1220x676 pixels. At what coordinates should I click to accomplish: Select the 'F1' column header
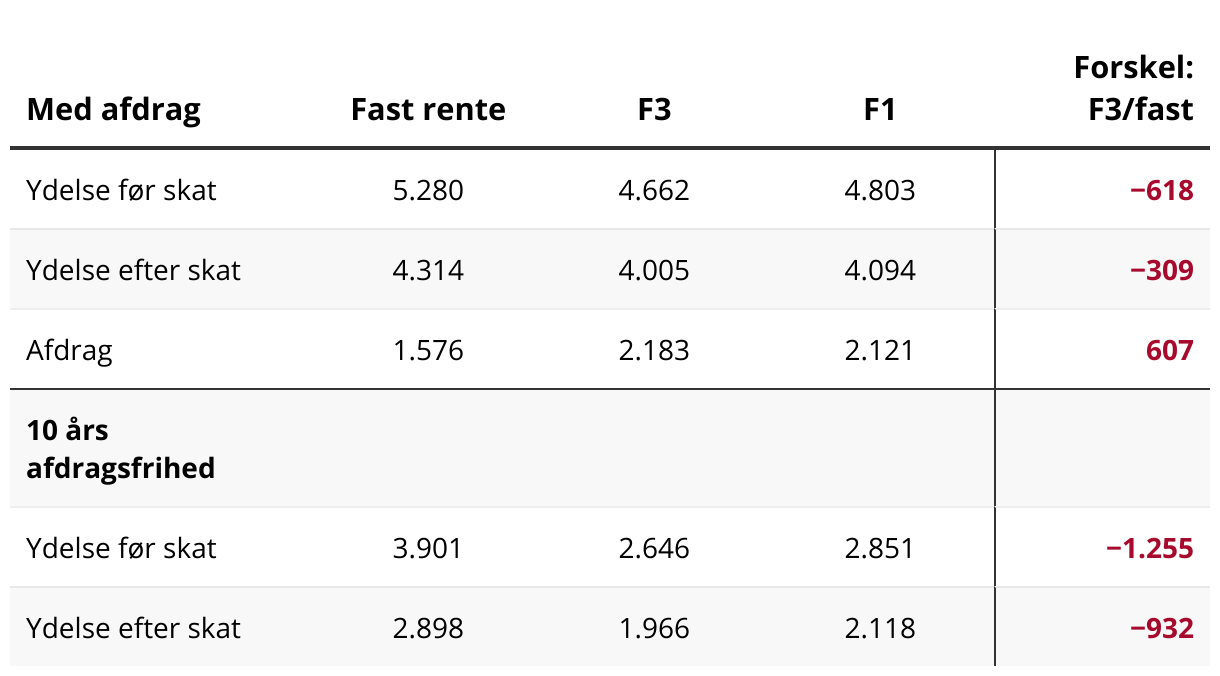tap(879, 109)
